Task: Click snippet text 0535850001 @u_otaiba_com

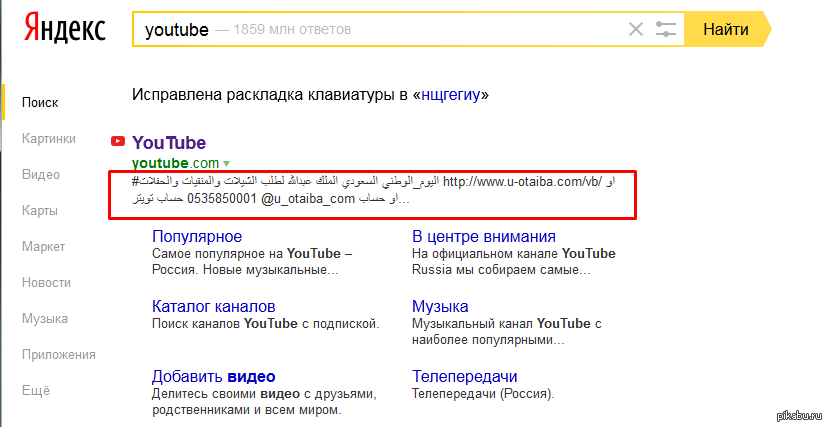Action: [271, 199]
